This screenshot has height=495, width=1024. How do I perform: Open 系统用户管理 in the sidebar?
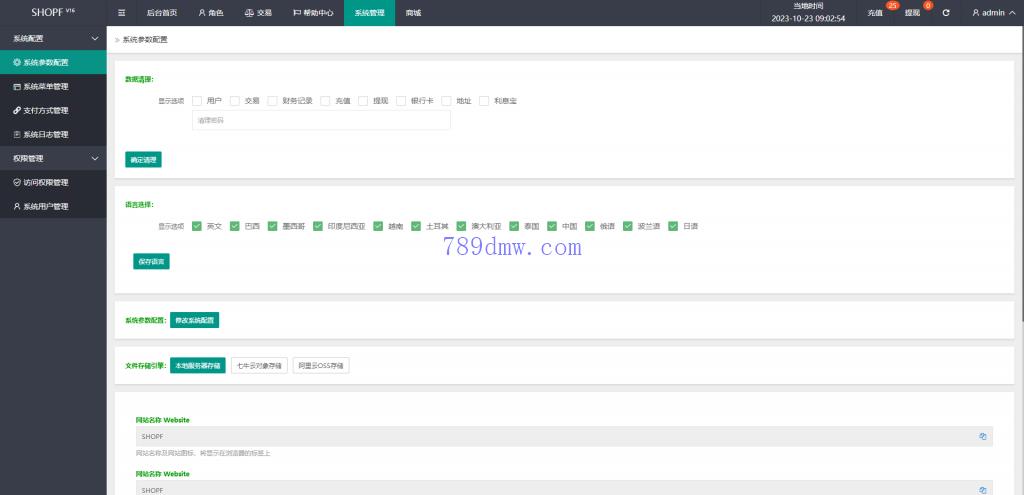(x=45, y=206)
